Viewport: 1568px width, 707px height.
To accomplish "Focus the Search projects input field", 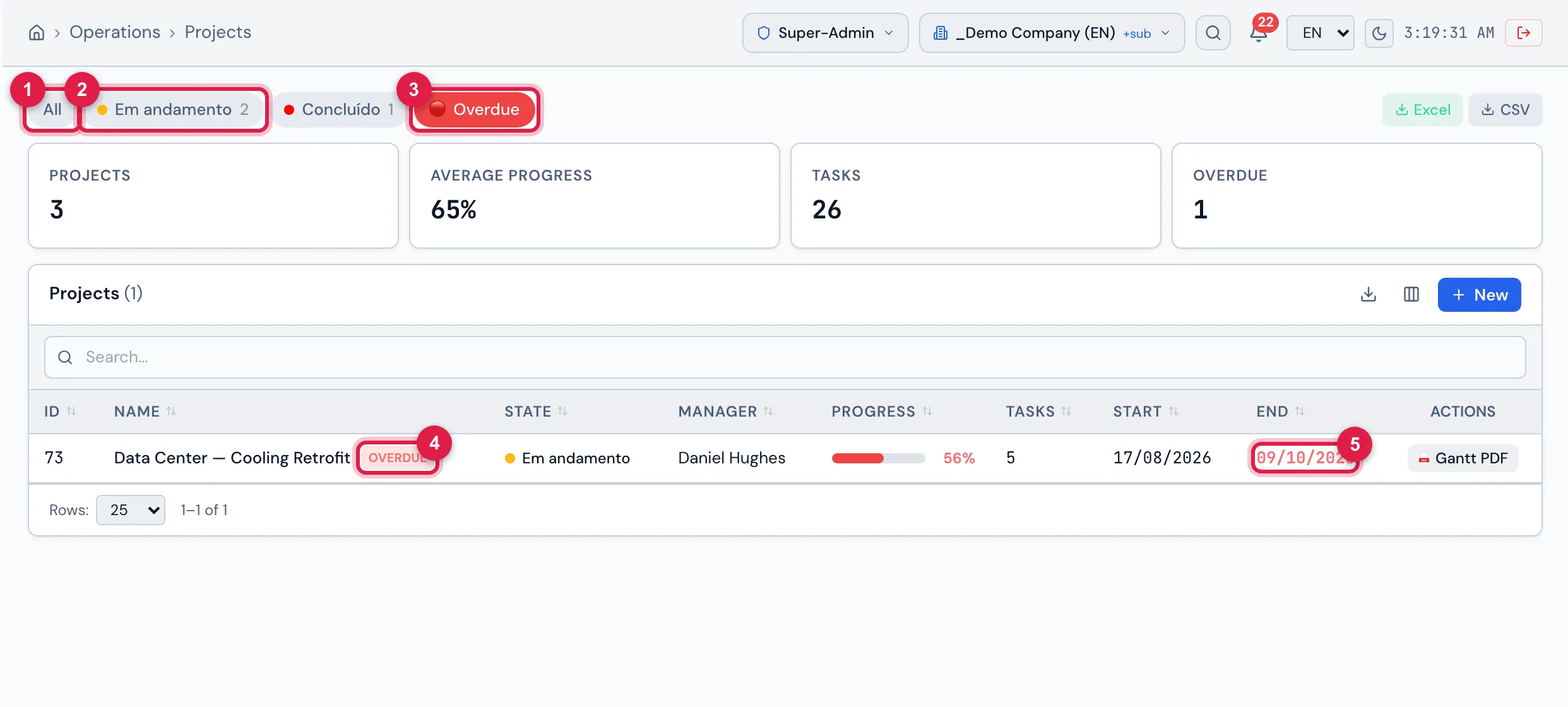I will tap(785, 357).
